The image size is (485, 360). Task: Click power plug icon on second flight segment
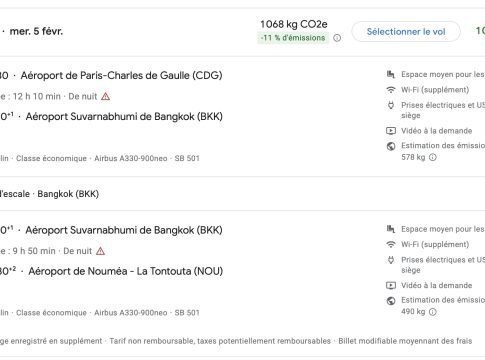pos(391,260)
